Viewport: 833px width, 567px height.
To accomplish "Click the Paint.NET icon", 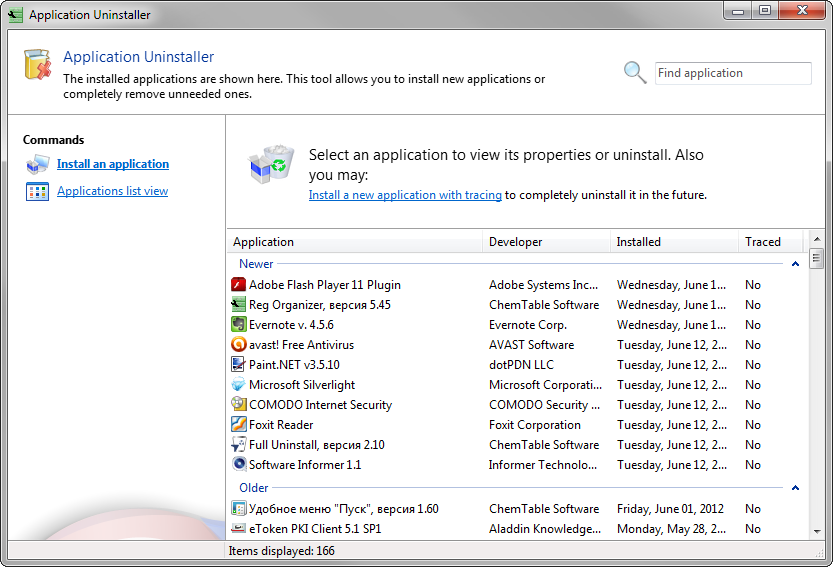I will [239, 364].
